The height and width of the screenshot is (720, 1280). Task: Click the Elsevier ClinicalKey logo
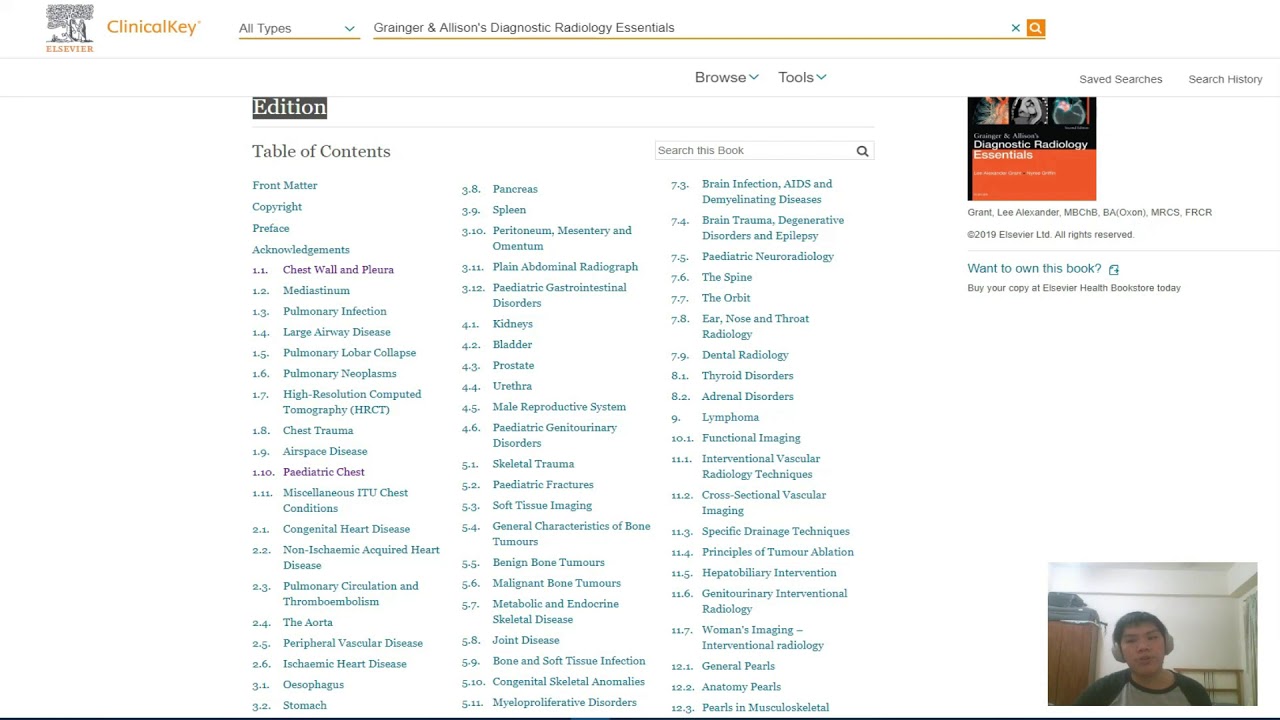click(x=123, y=28)
